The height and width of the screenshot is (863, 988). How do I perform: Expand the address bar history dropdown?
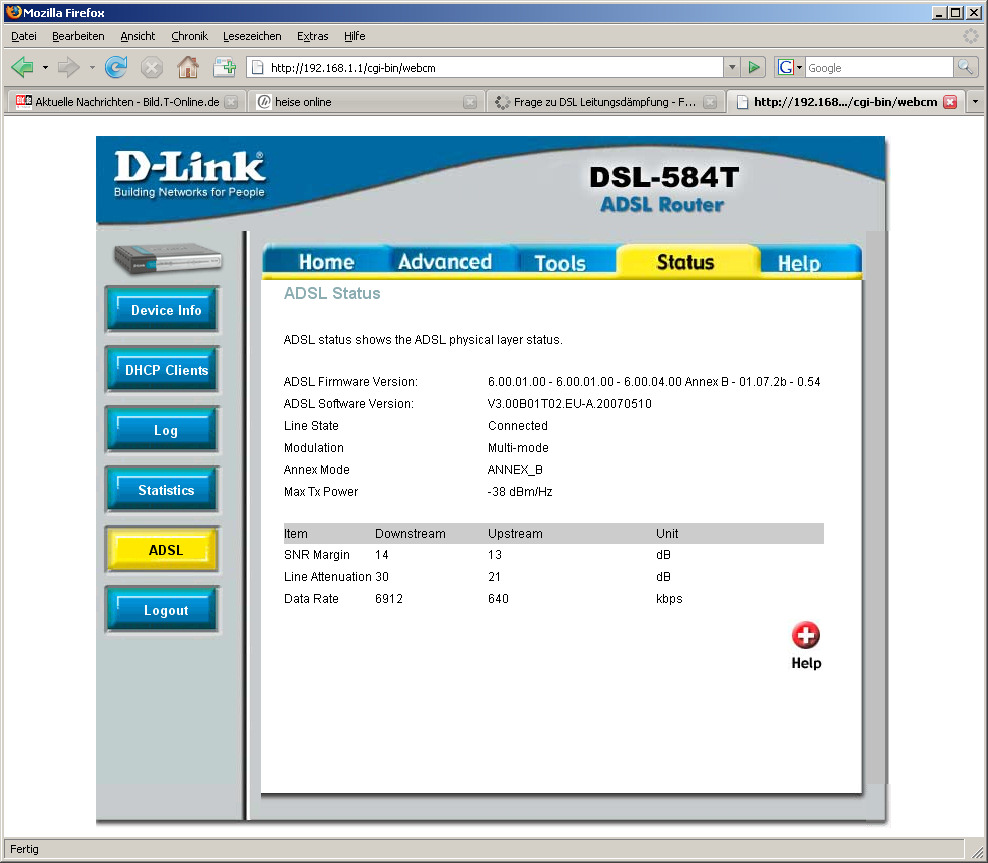(x=732, y=67)
